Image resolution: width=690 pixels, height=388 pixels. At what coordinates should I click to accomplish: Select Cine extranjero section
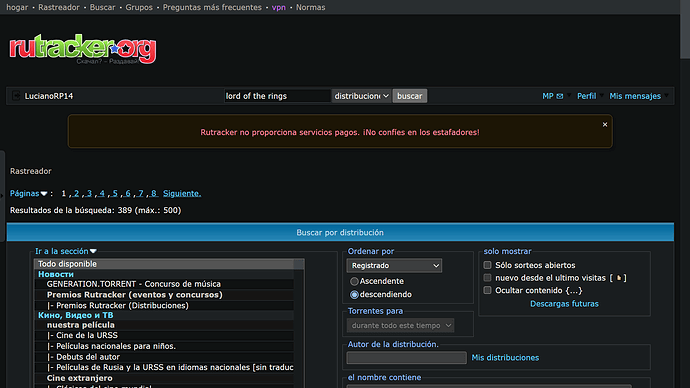click(164, 378)
